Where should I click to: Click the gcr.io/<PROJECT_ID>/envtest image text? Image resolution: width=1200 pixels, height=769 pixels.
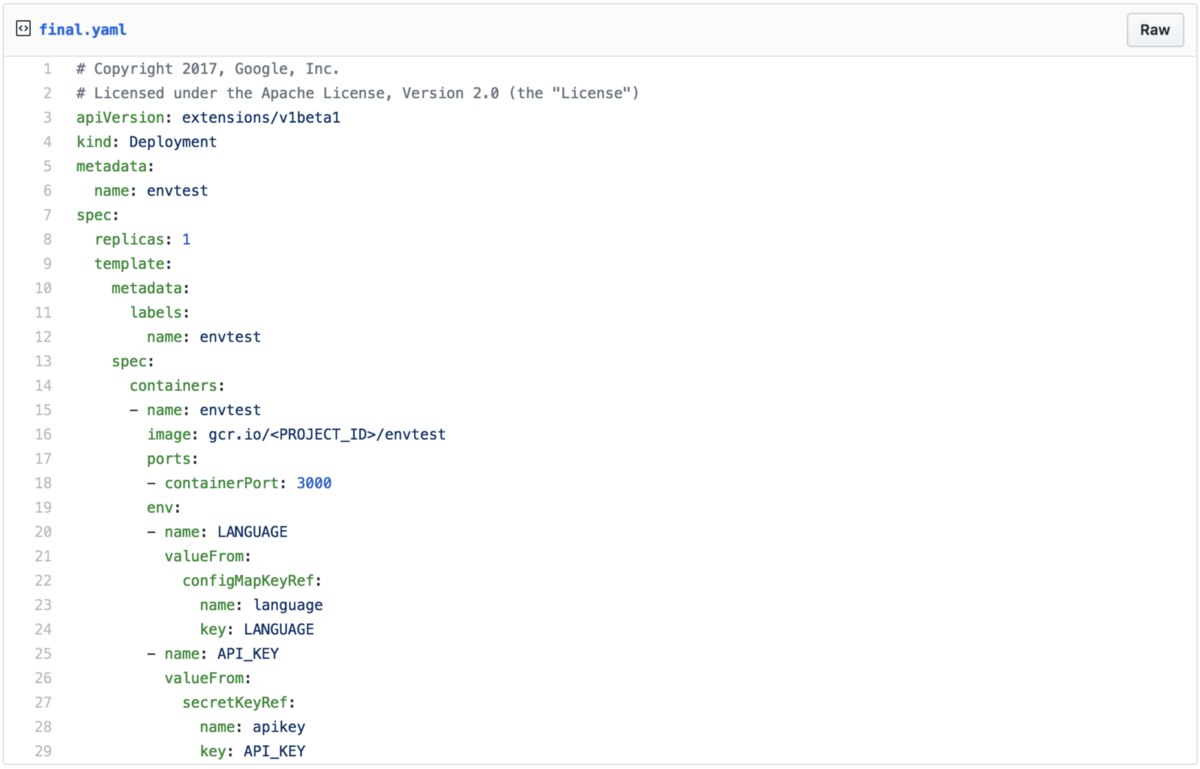(x=327, y=434)
